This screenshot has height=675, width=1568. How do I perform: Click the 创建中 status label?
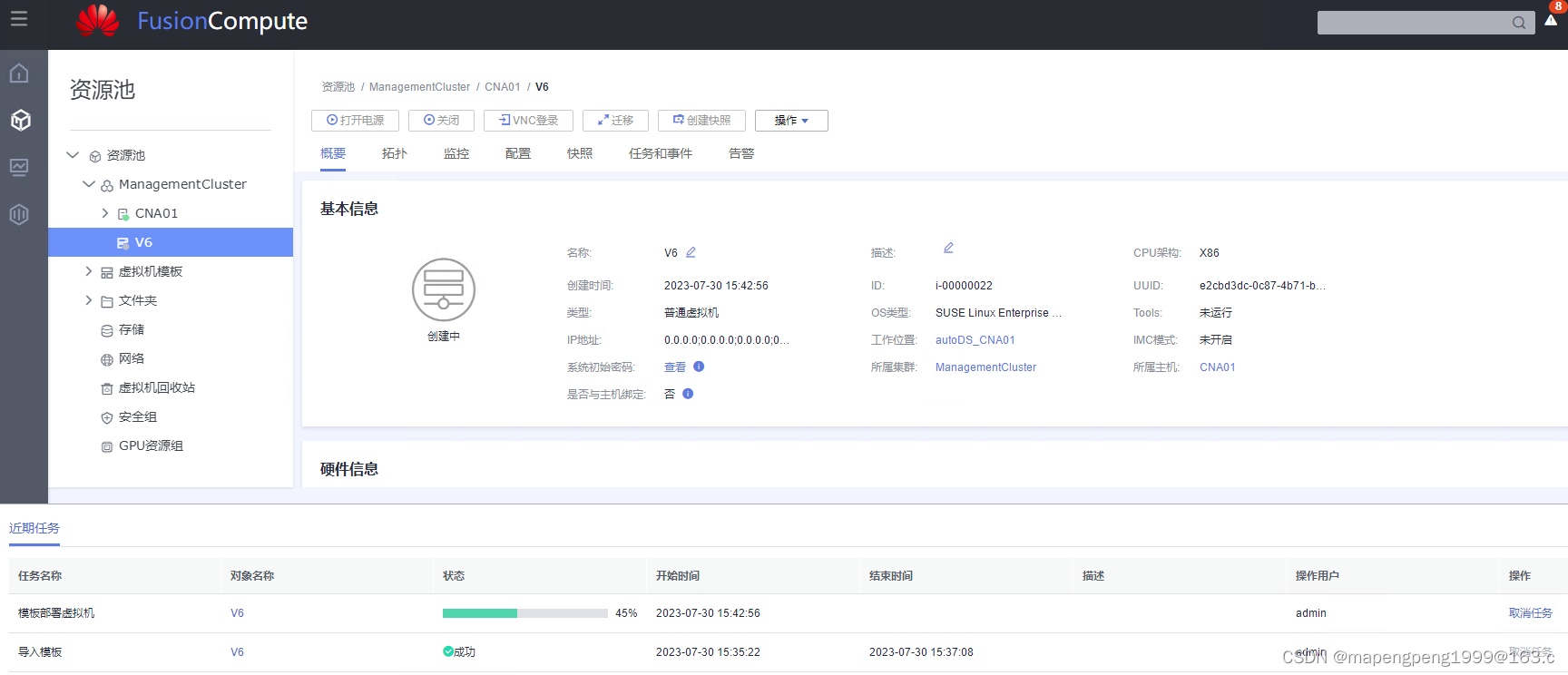pos(444,337)
